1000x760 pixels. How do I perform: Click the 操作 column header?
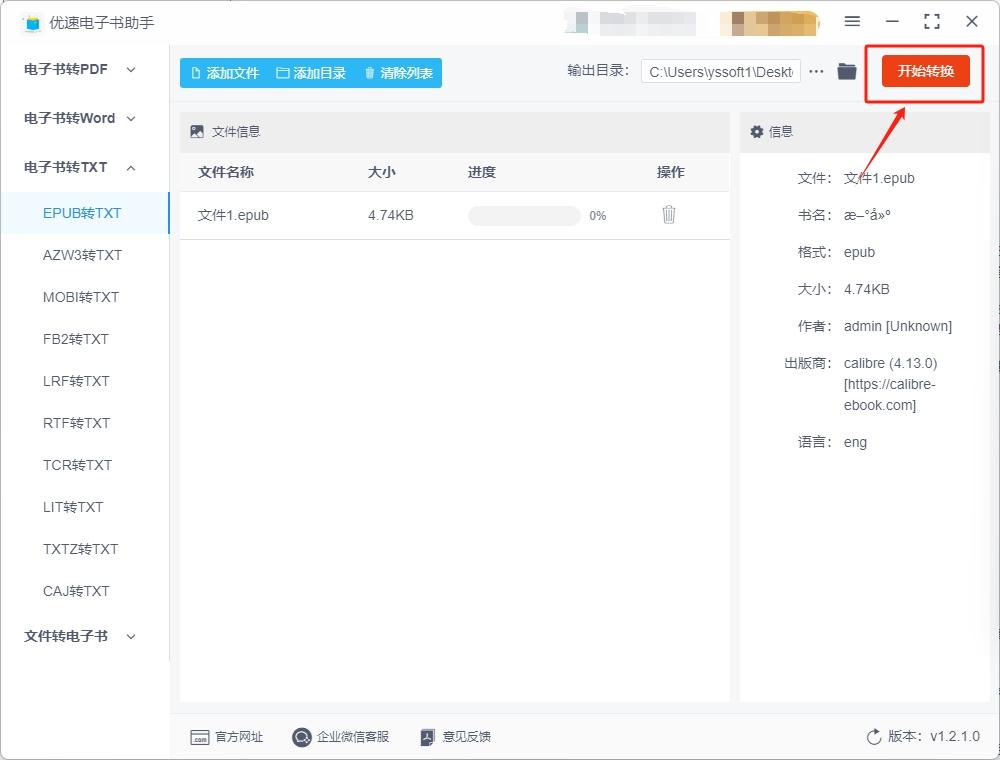point(670,172)
